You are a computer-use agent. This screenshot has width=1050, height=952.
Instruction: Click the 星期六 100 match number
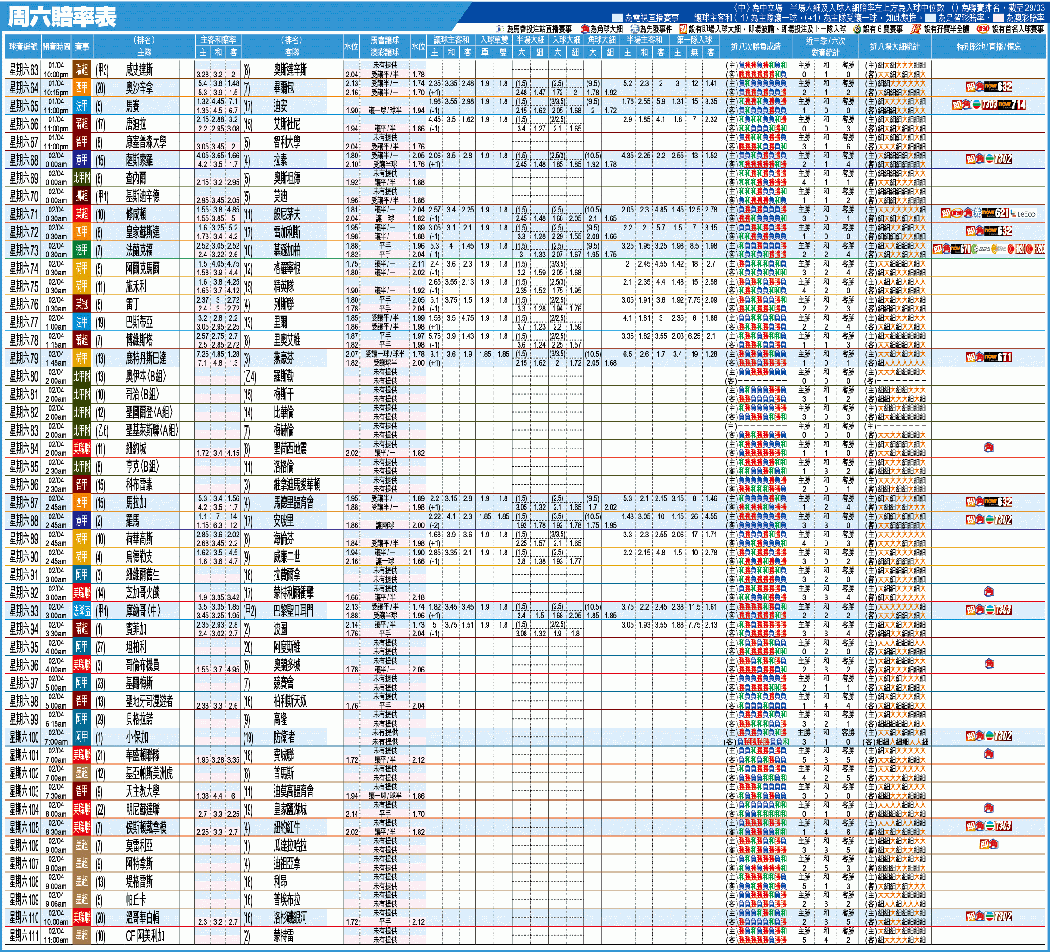click(24, 738)
